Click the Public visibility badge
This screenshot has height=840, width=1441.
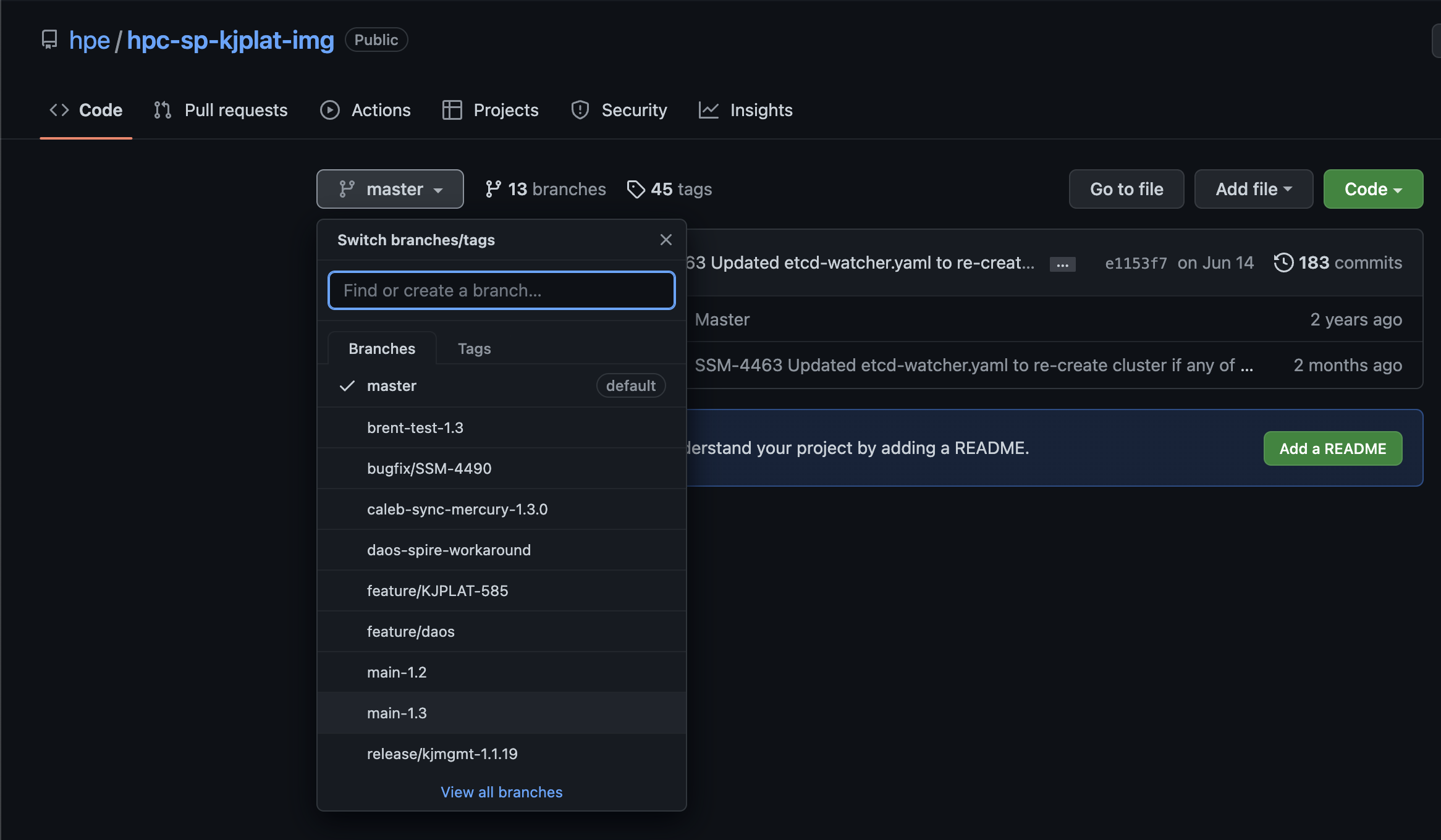[x=376, y=40]
